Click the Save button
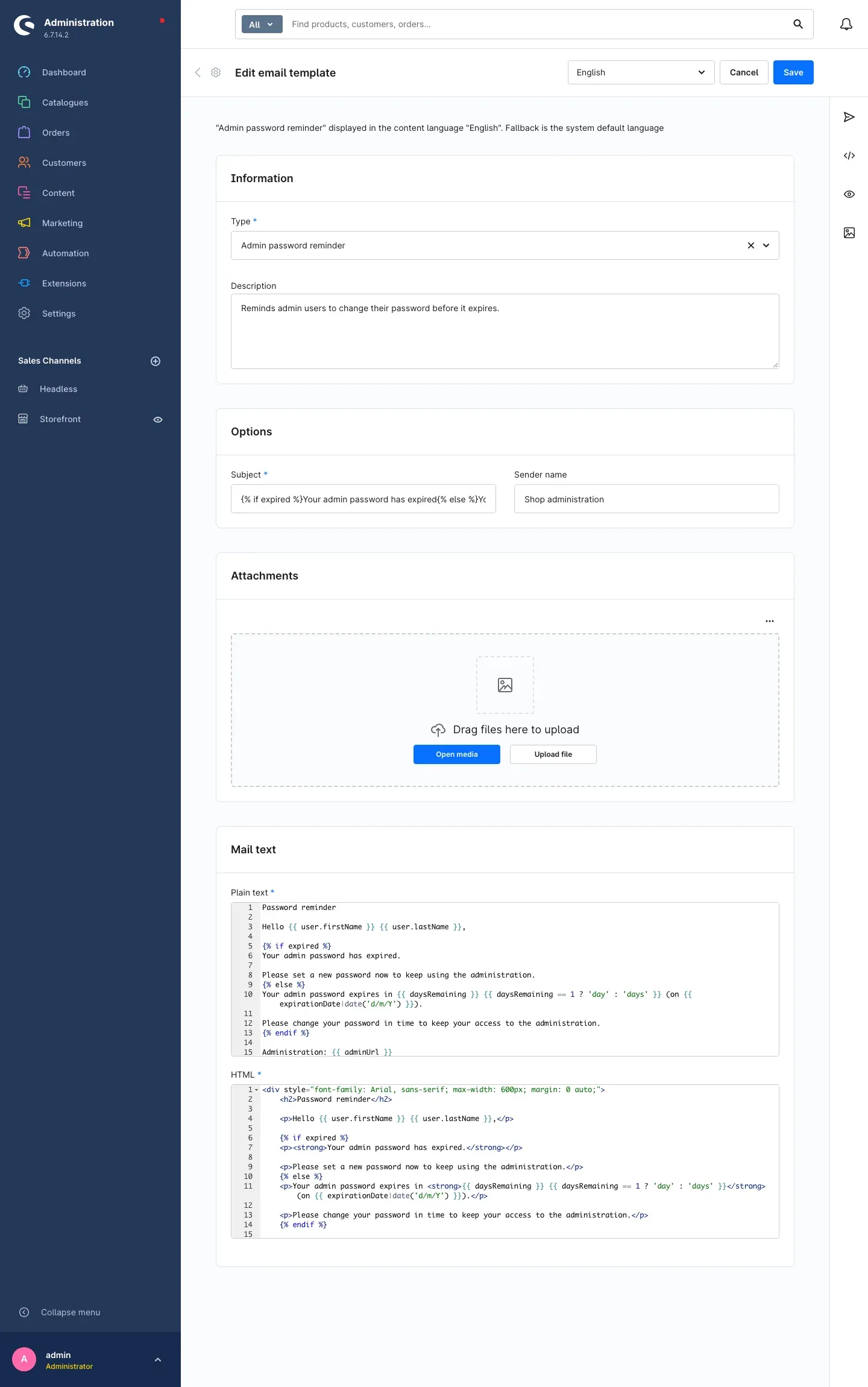The width and height of the screenshot is (868, 1387). (793, 72)
